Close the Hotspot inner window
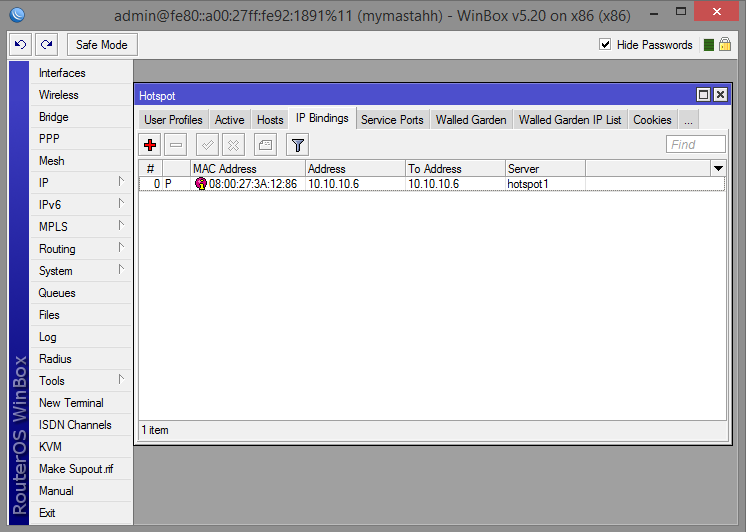 tap(720, 95)
